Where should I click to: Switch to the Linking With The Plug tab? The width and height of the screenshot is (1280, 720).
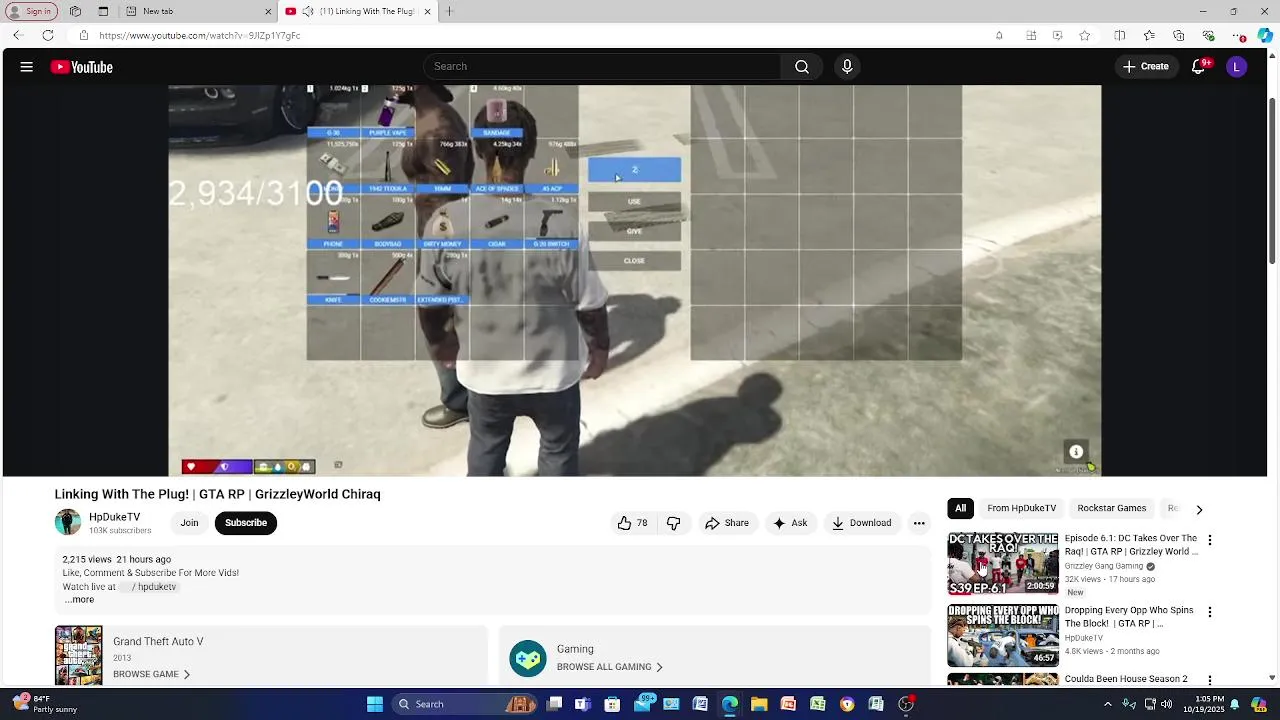358,11
